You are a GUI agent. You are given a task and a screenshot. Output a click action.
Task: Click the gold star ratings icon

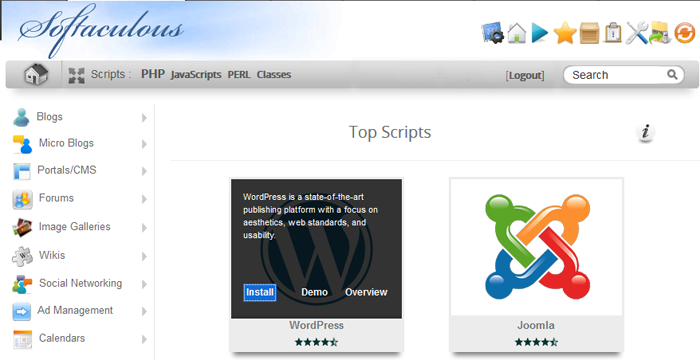coord(565,33)
